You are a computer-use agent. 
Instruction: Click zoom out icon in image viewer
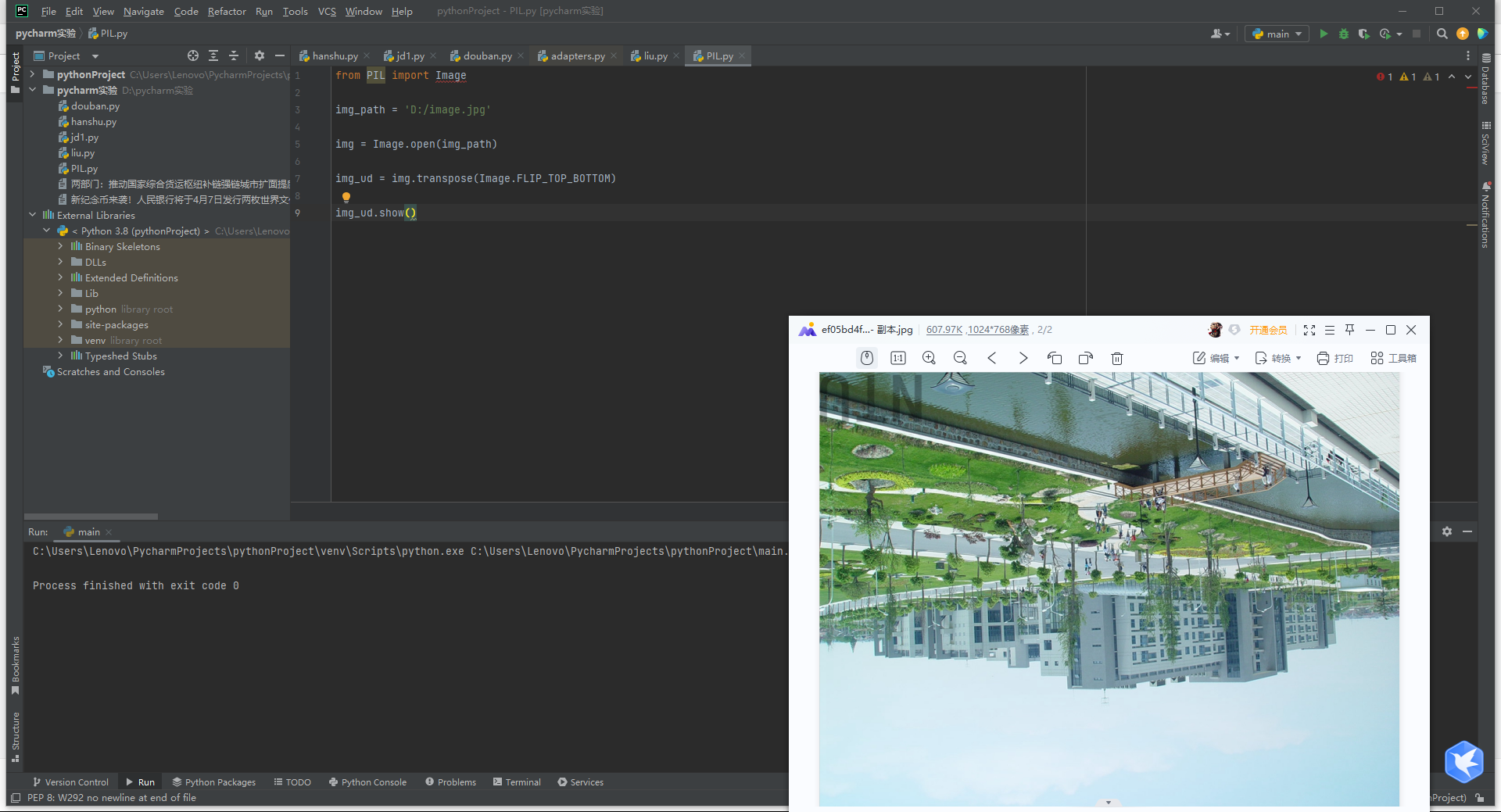pyautogui.click(x=960, y=358)
